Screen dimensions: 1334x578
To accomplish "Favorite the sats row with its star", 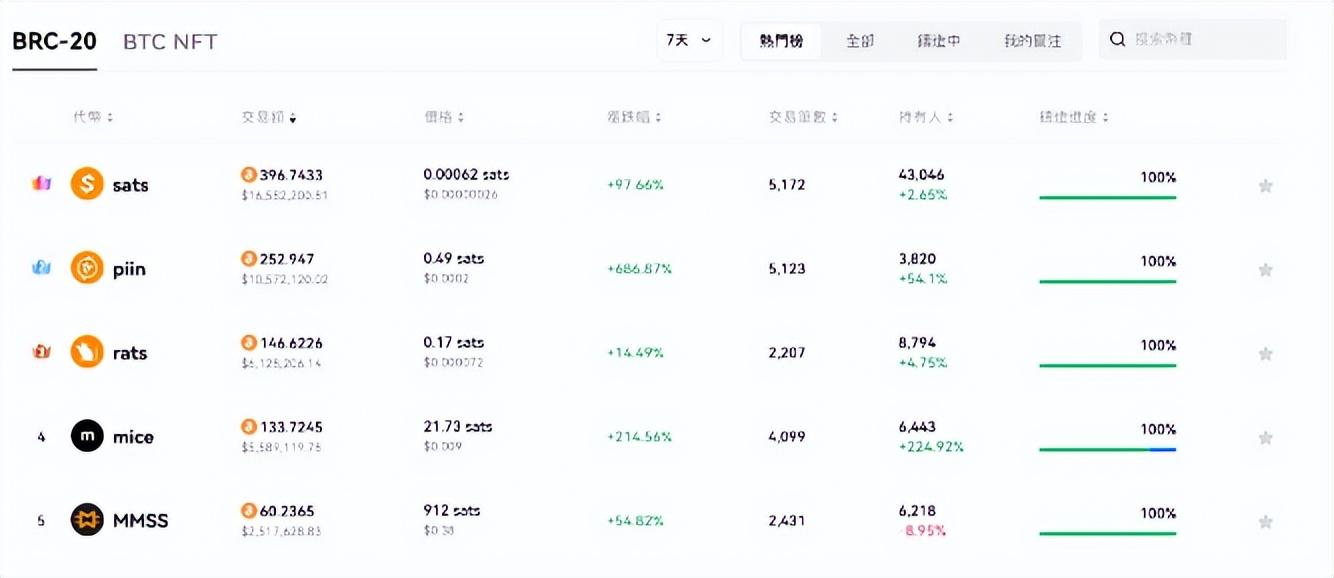I will 1265,185.
